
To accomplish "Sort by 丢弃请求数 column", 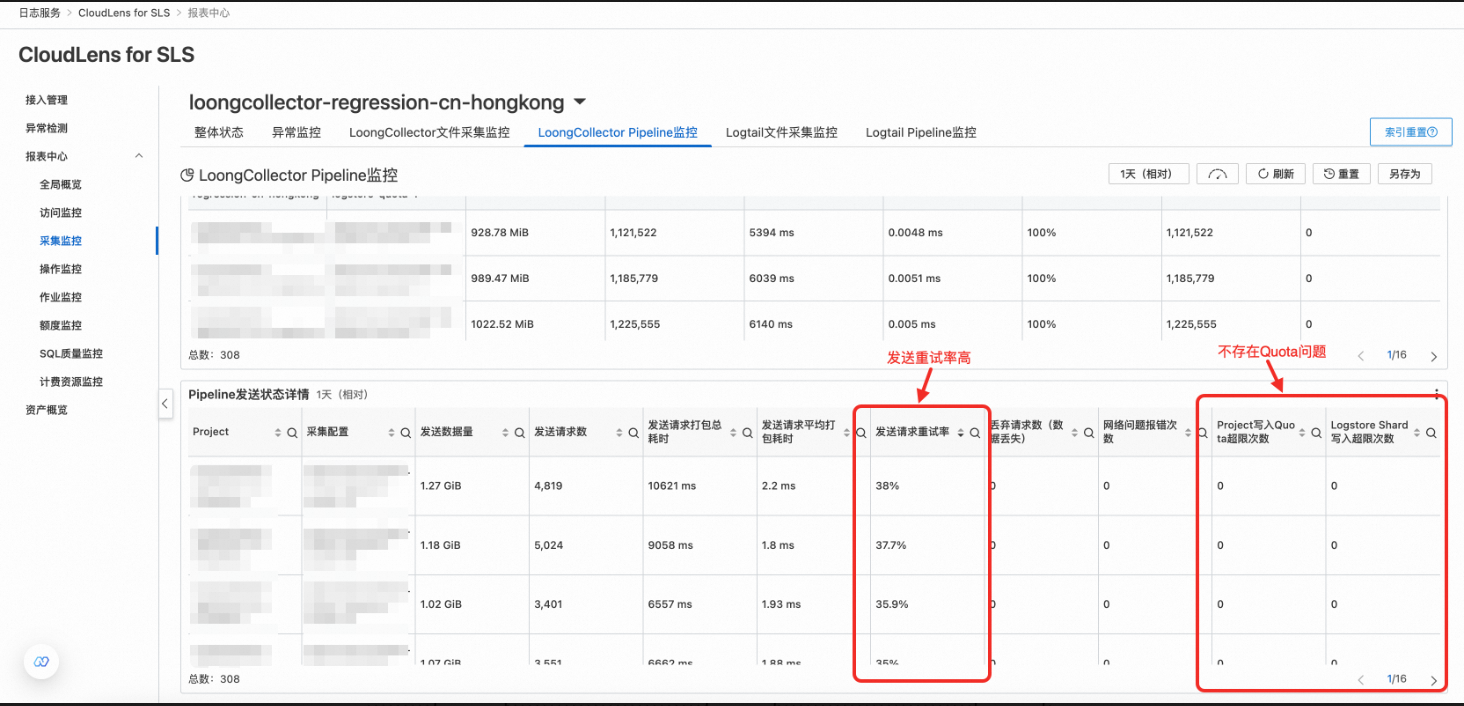I will point(1074,433).
